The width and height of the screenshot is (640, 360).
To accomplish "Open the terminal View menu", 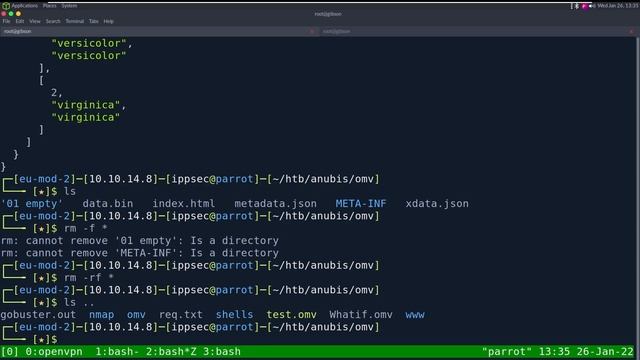I will click(35, 21).
